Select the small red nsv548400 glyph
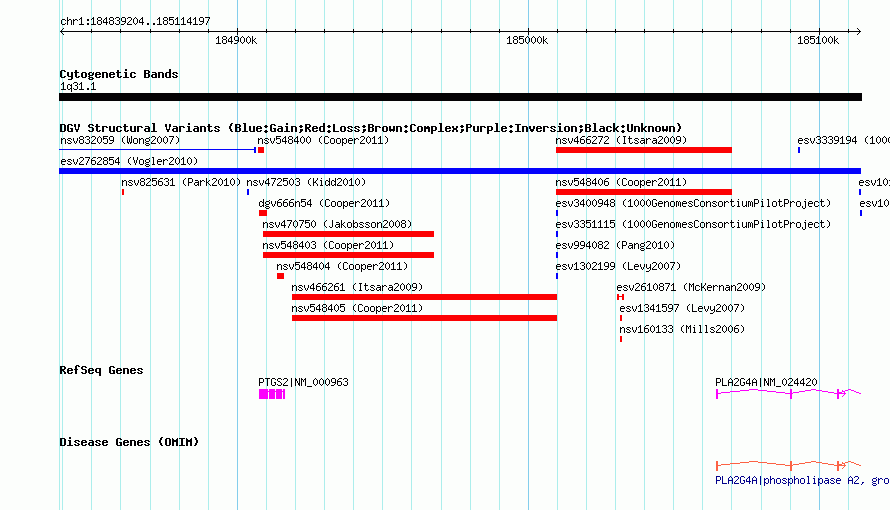 pyautogui.click(x=261, y=150)
